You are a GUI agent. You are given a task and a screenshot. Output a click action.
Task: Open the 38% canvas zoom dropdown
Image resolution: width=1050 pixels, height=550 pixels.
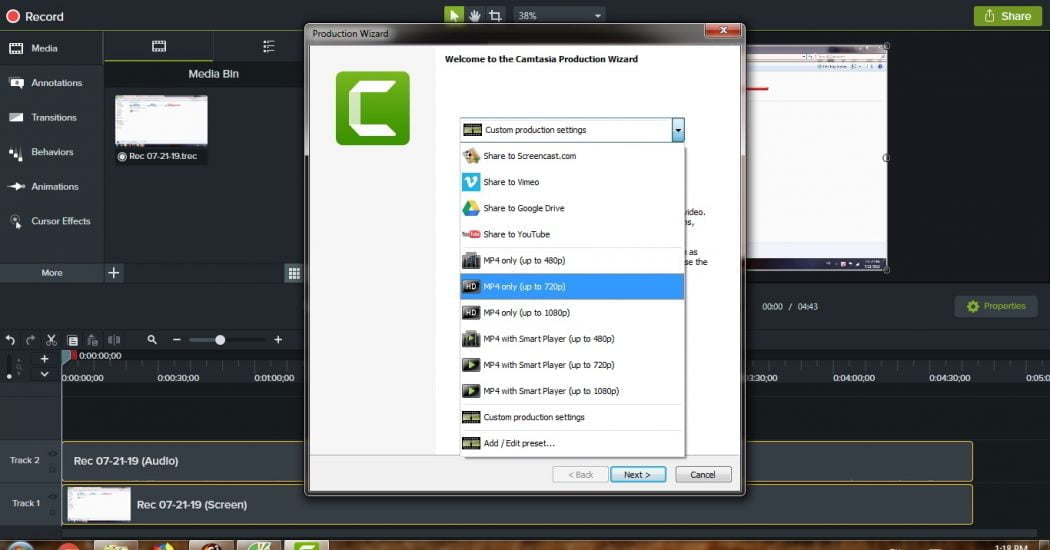559,15
